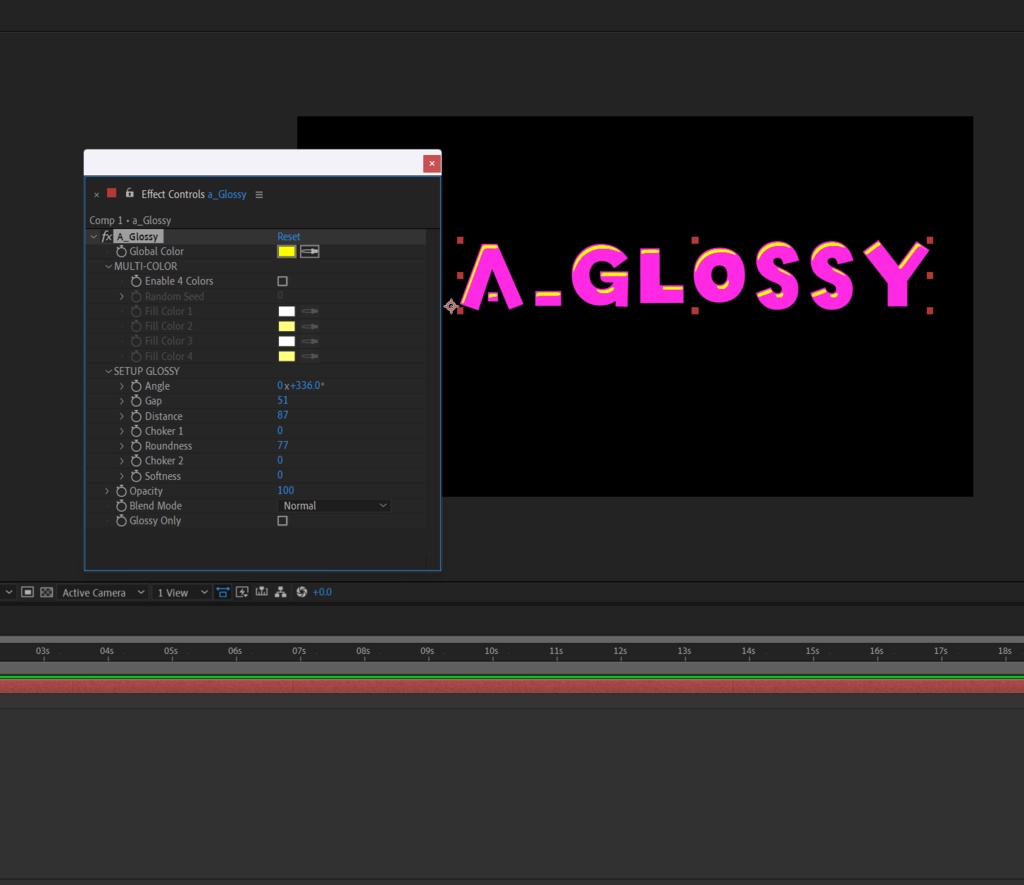Open the Effect Controls panel menu icon
This screenshot has height=885, width=1024.
260,194
